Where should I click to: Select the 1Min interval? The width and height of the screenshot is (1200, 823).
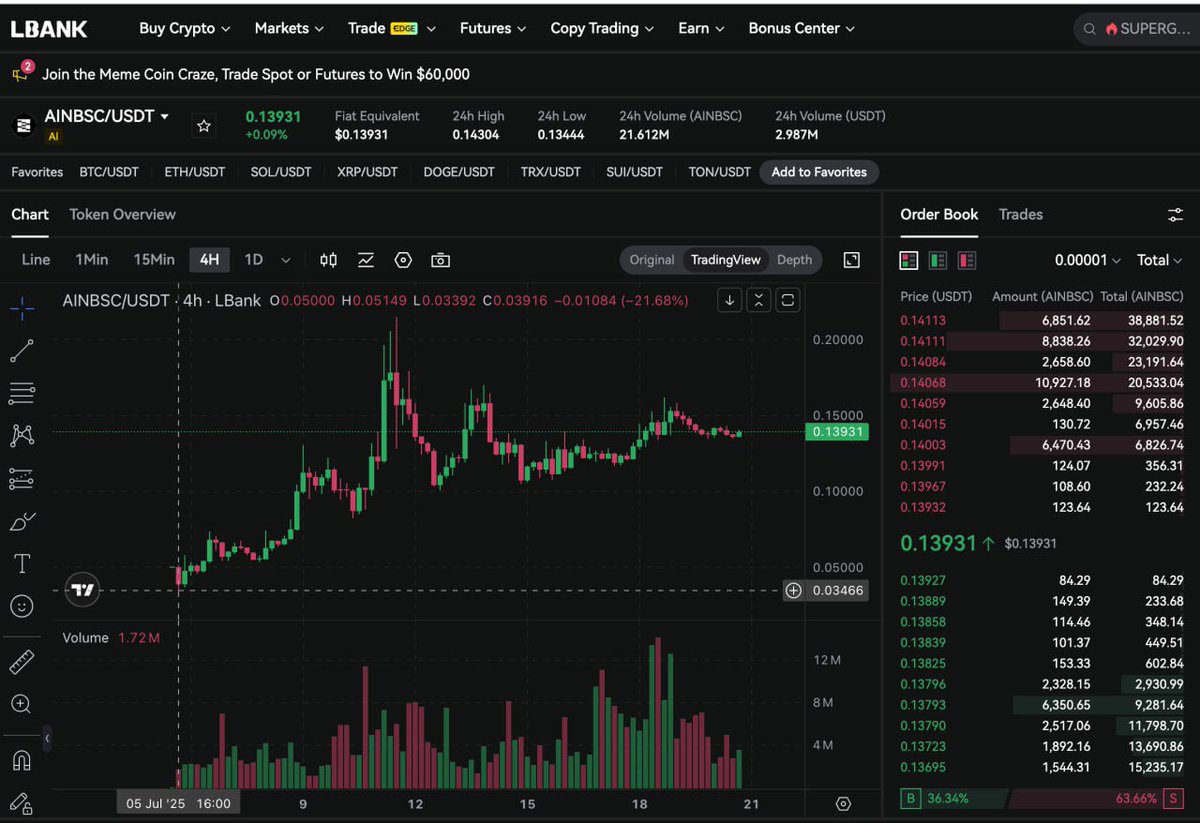point(92,260)
